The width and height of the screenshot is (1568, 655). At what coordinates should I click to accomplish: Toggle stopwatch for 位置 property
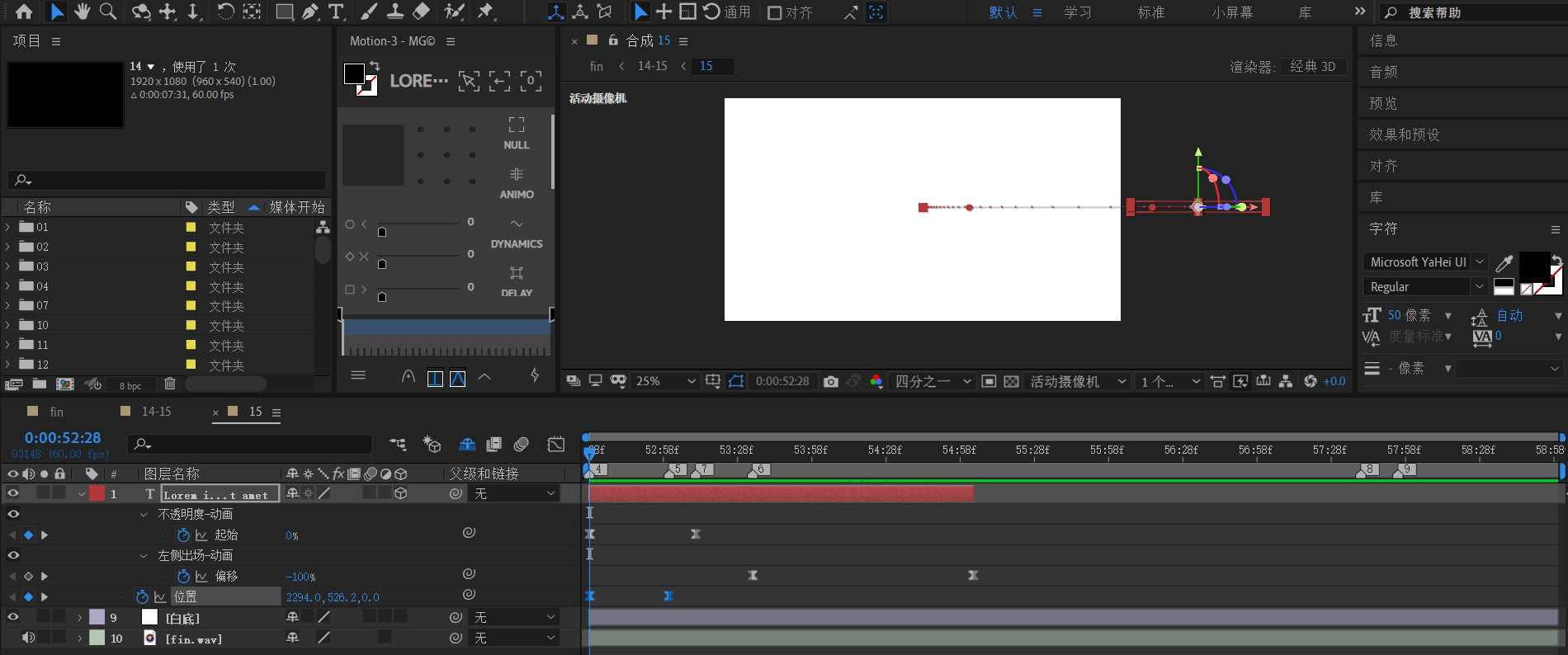[142, 596]
